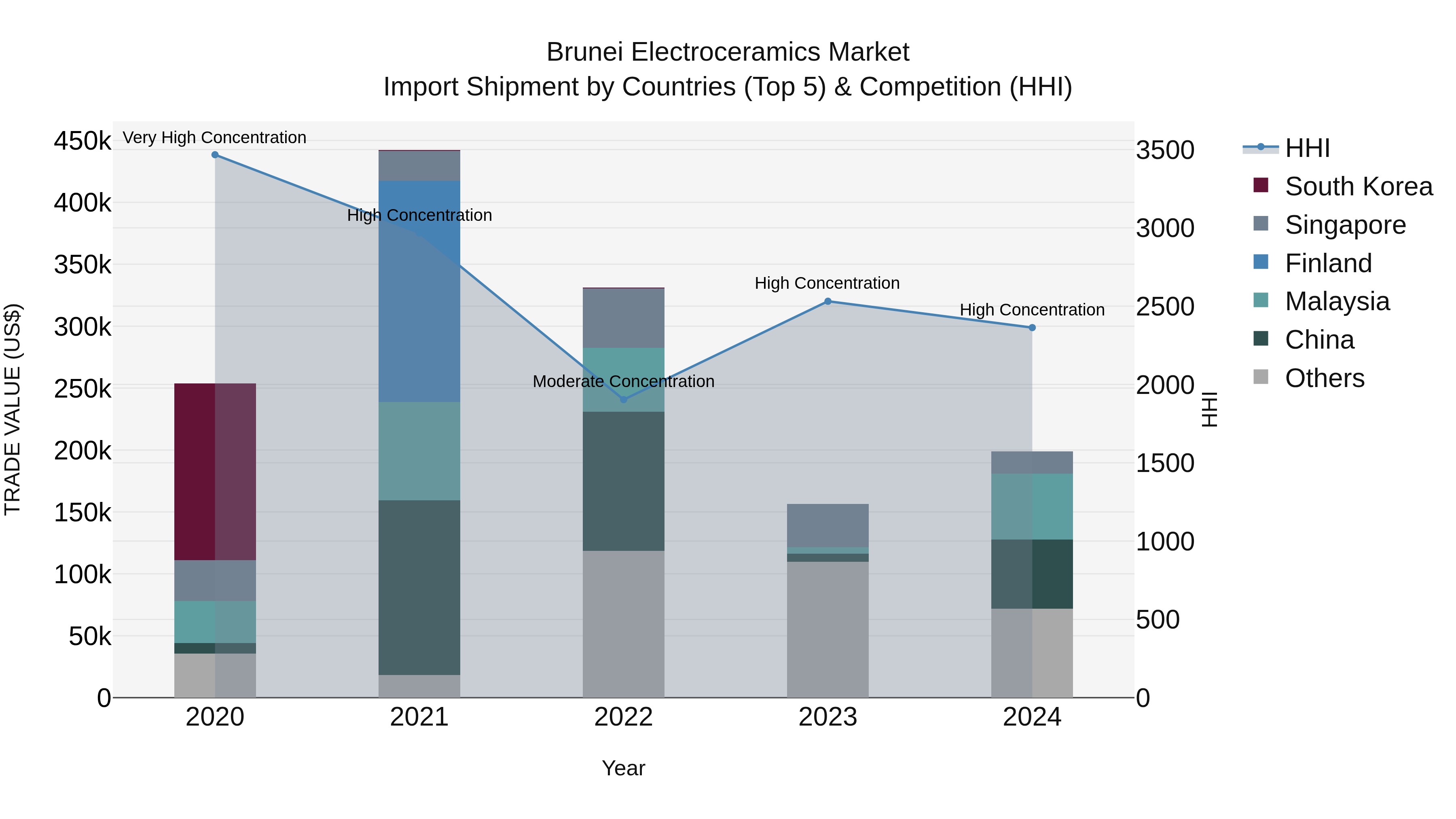The image size is (1456, 819).
Task: Click the Malaysia bar segment in 2020
Action: click(215, 622)
